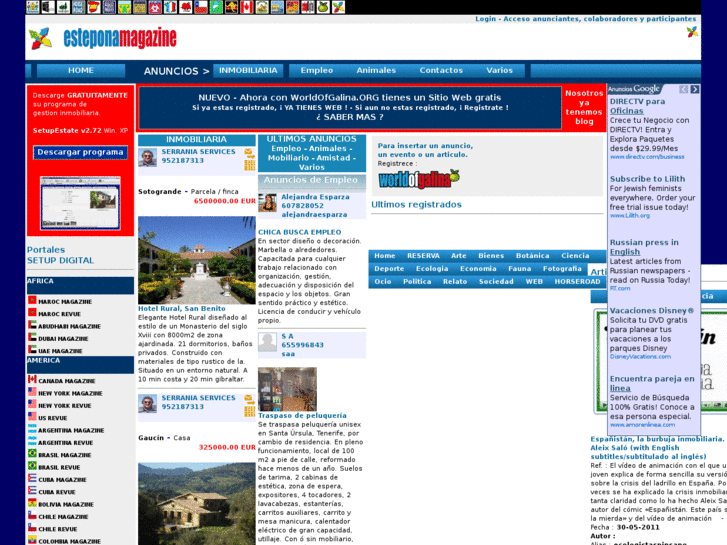The width and height of the screenshot is (727, 545).
Task: Click the Morocco flag next to MAROC MAGAZINE
Action: coord(32,300)
